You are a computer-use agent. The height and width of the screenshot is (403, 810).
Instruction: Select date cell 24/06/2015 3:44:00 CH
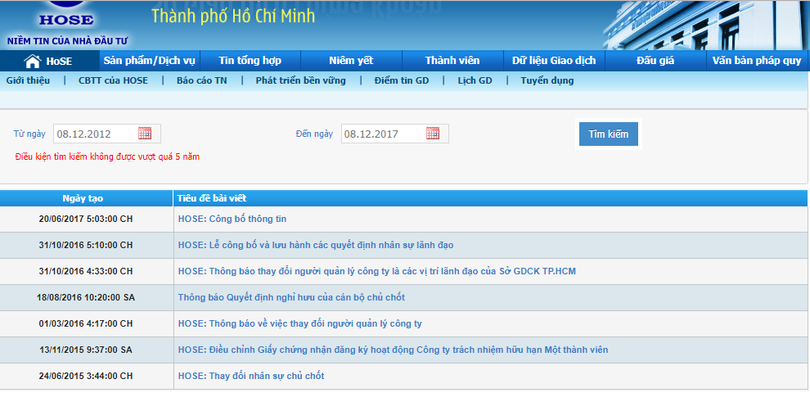(86, 376)
